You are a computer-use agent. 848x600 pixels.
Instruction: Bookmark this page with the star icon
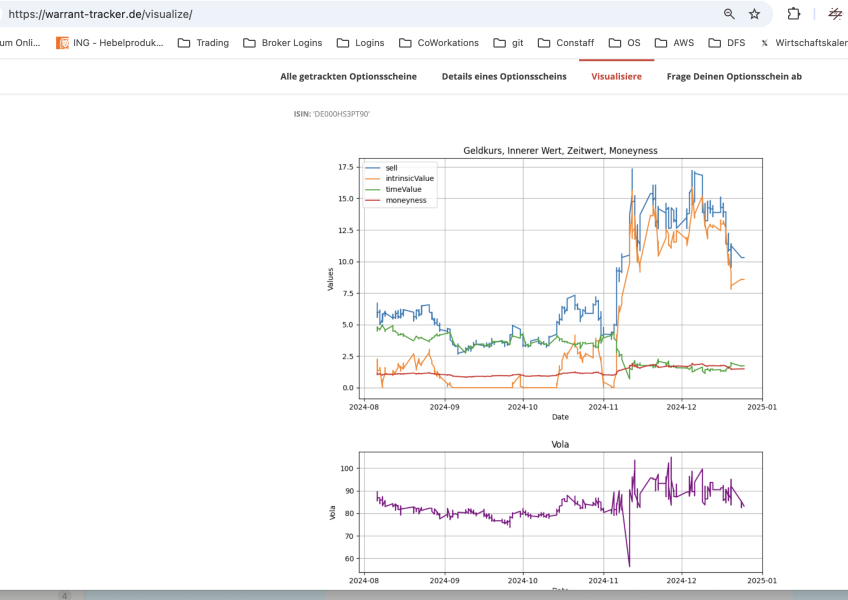[754, 14]
